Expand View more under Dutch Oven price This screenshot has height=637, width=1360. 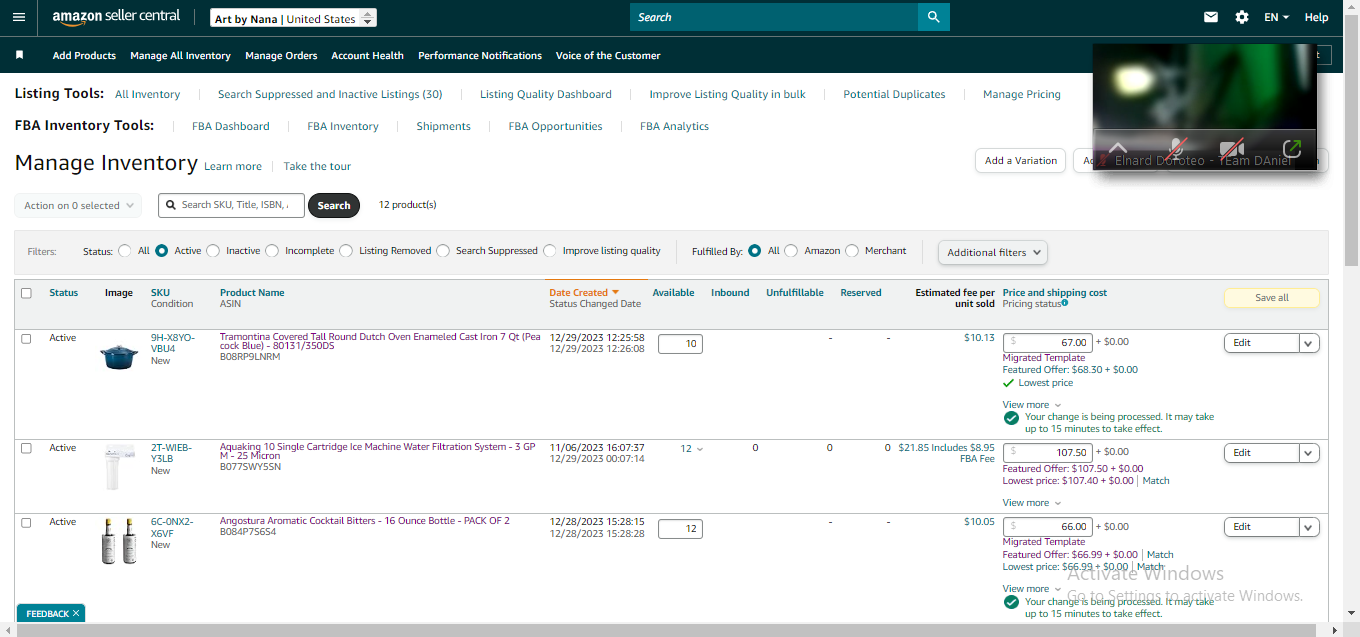click(1032, 405)
